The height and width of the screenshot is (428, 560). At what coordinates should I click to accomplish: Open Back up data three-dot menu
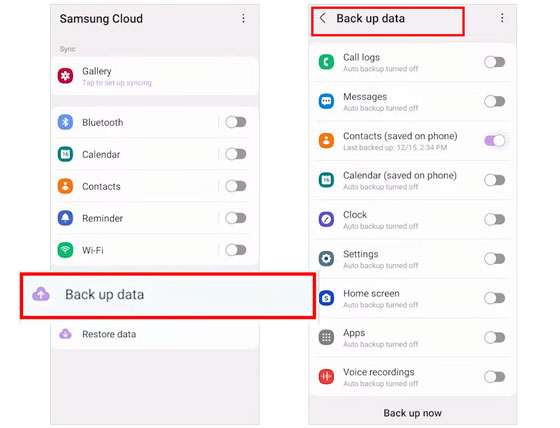tap(502, 18)
